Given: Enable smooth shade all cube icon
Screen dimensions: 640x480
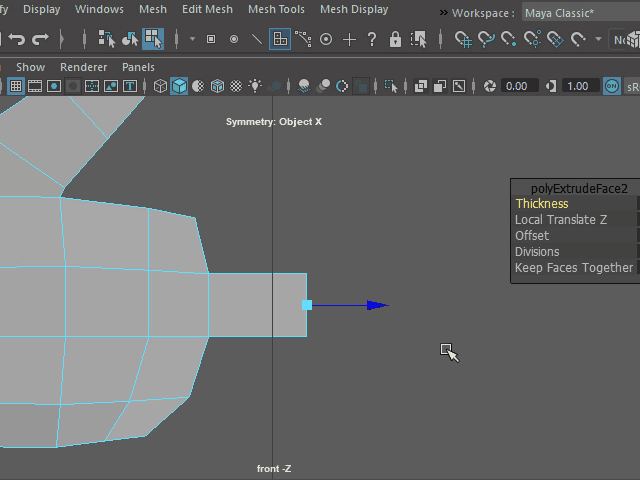Looking at the screenshot, I should tap(179, 86).
